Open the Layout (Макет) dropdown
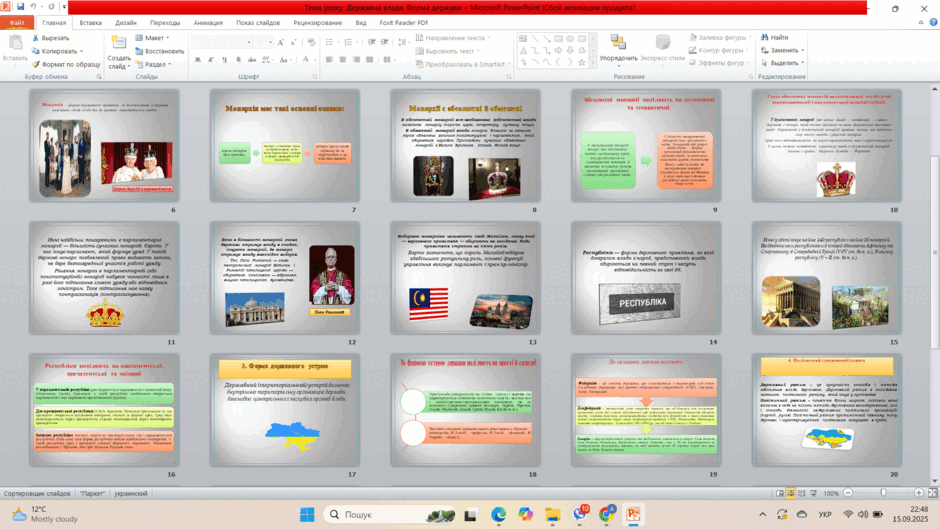This screenshot has width=940, height=529. [x=153, y=38]
